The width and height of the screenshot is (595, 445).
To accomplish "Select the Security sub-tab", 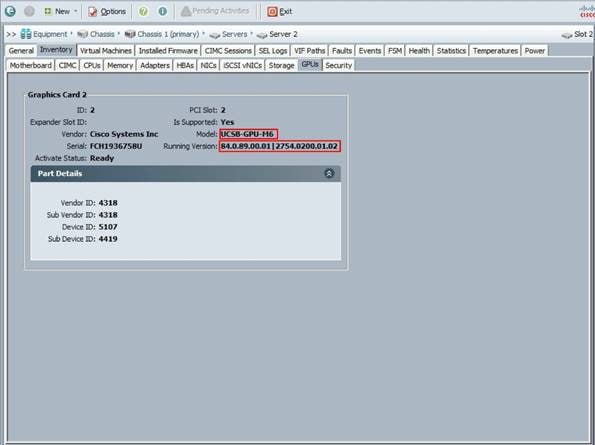I will coord(338,66).
